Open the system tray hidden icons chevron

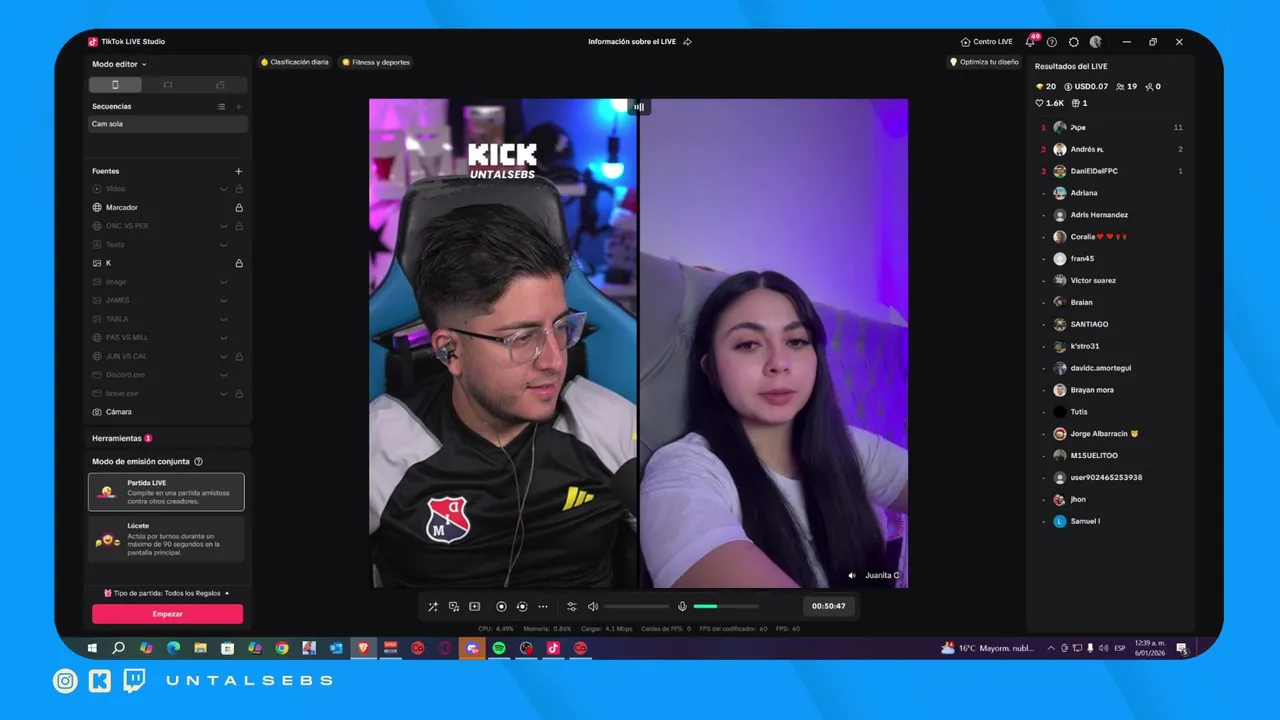(x=1051, y=648)
